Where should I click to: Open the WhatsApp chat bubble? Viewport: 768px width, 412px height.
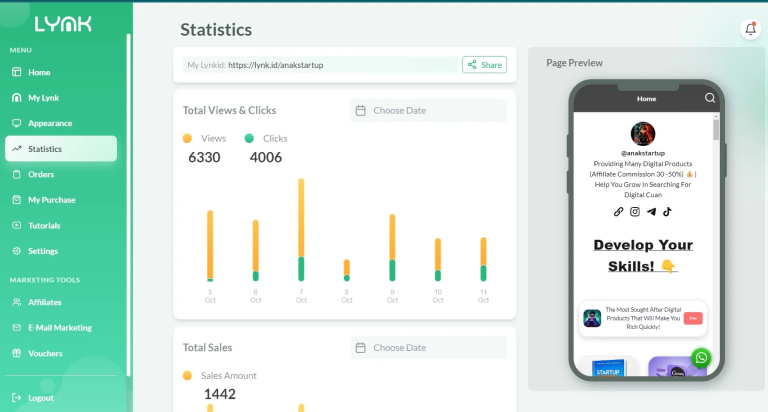(x=702, y=357)
